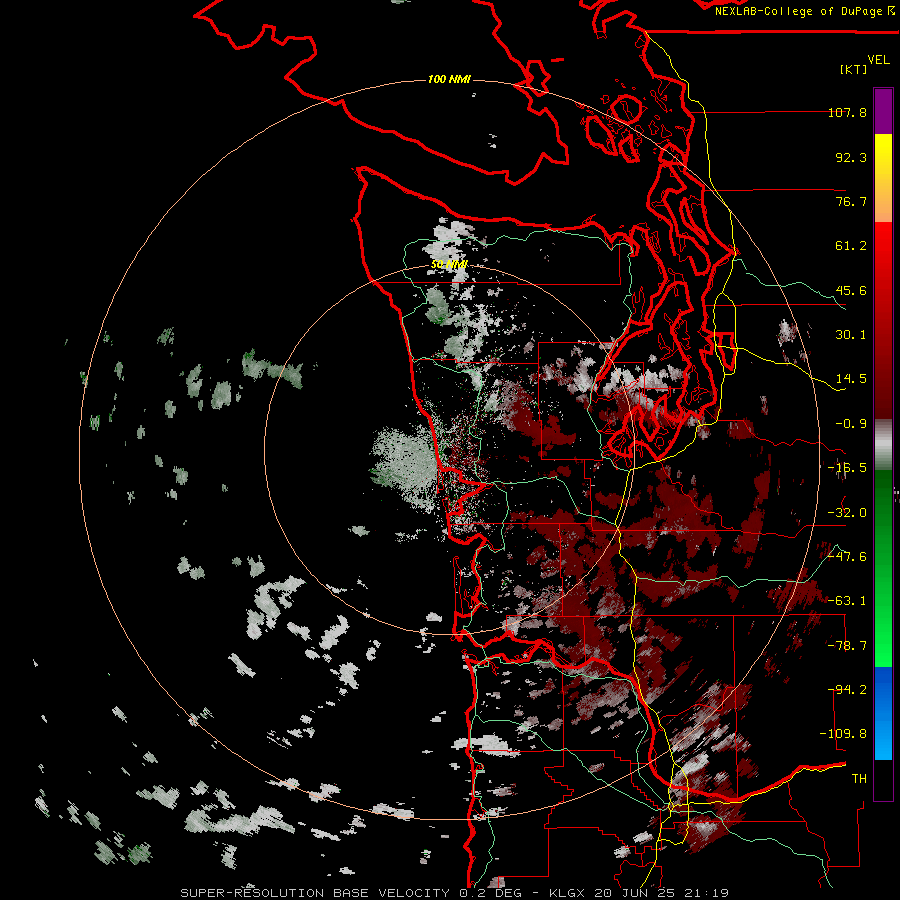
Task: Click the gray segment of the color bar
Action: (x=883, y=445)
